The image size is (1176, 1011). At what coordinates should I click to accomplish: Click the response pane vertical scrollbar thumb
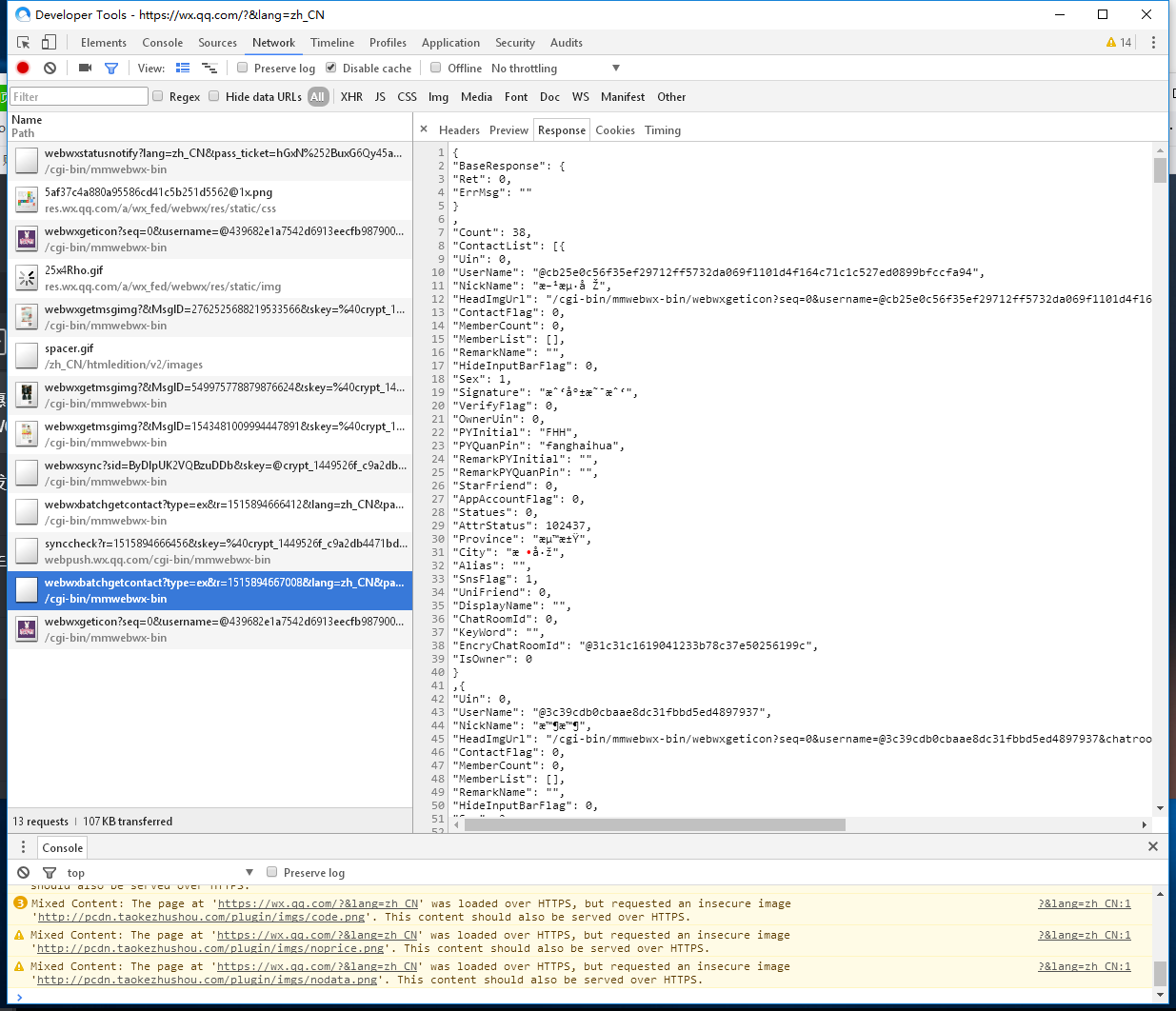pos(1160,170)
